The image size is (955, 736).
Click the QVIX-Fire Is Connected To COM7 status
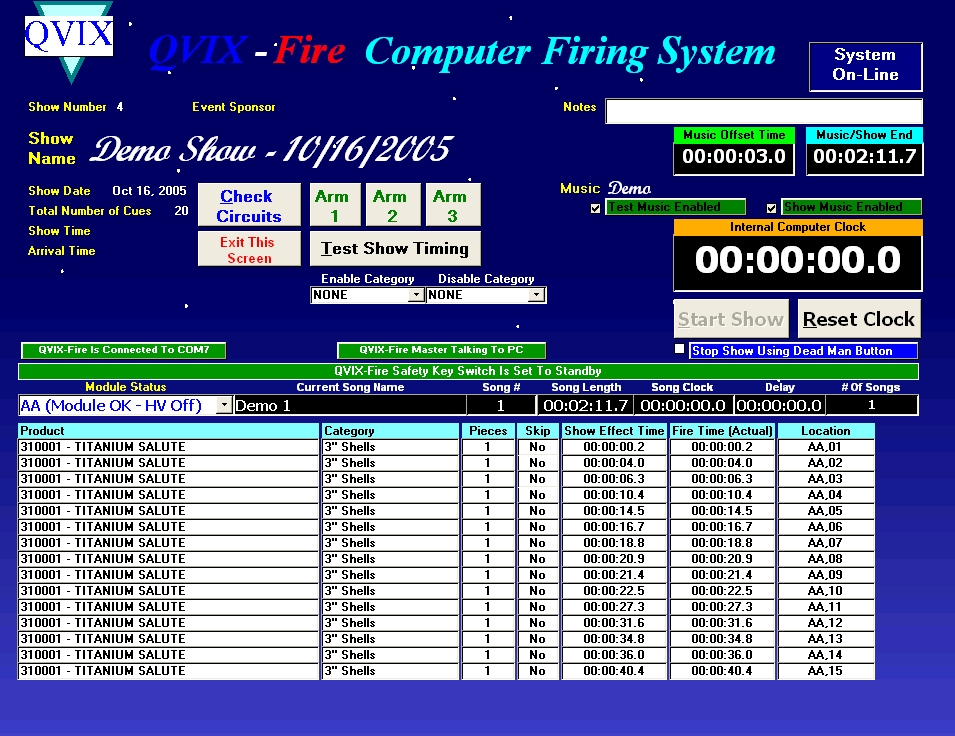(124, 350)
